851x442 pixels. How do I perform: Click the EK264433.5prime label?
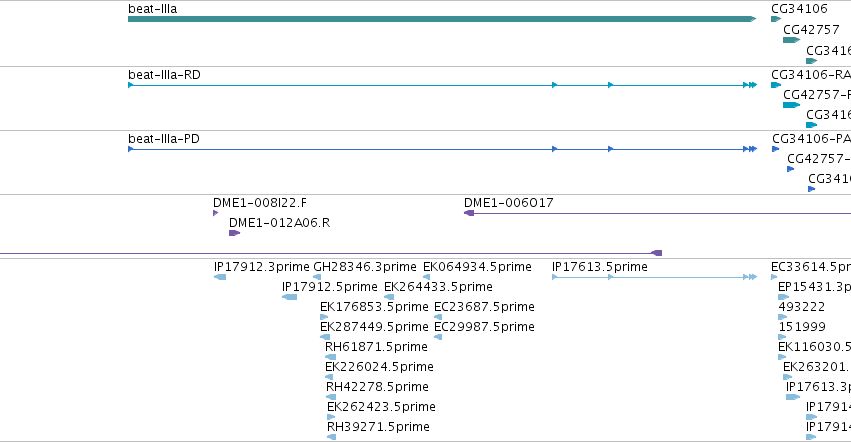tap(439, 287)
